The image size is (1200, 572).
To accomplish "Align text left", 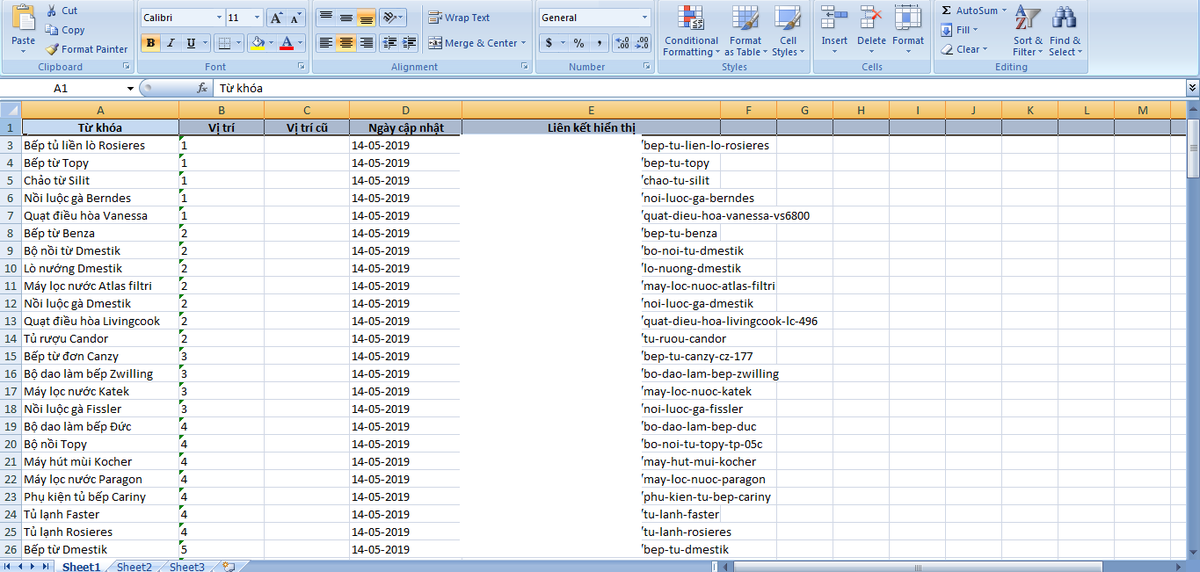I will (326, 43).
